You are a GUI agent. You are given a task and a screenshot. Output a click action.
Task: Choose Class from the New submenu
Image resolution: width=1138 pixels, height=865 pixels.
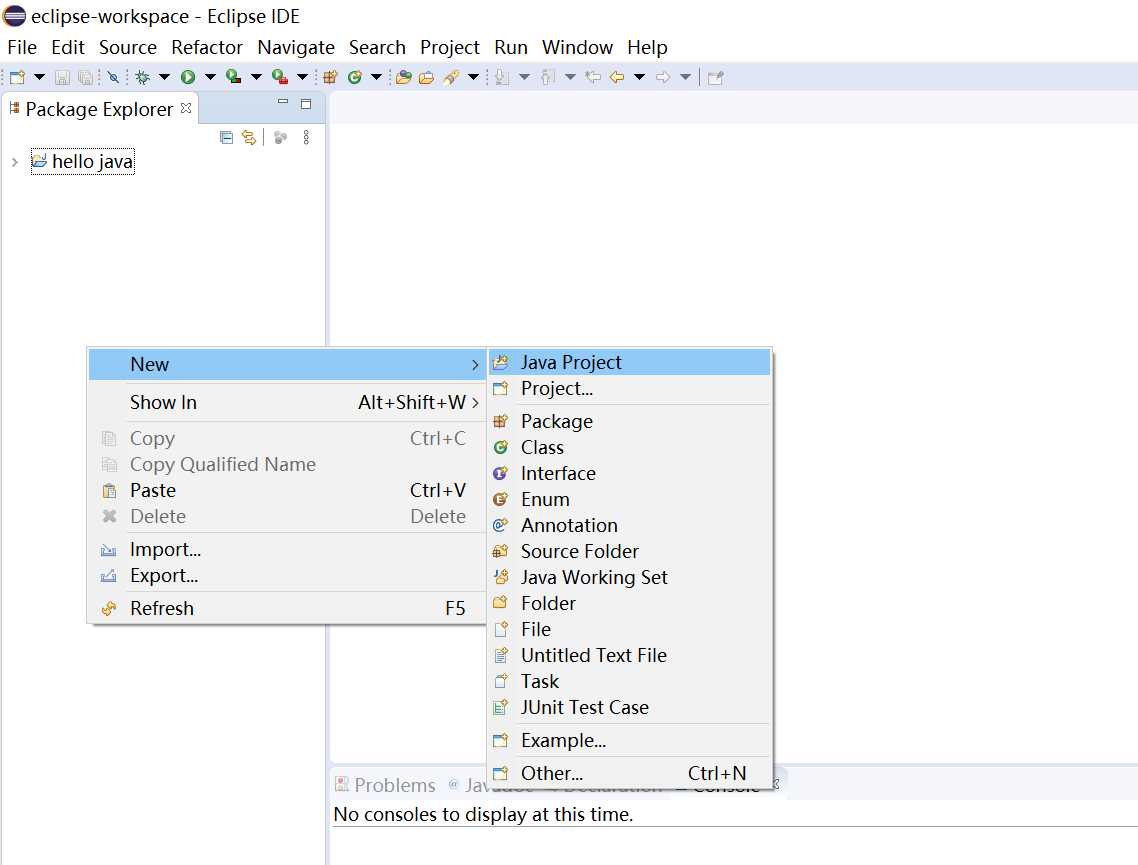point(629,447)
